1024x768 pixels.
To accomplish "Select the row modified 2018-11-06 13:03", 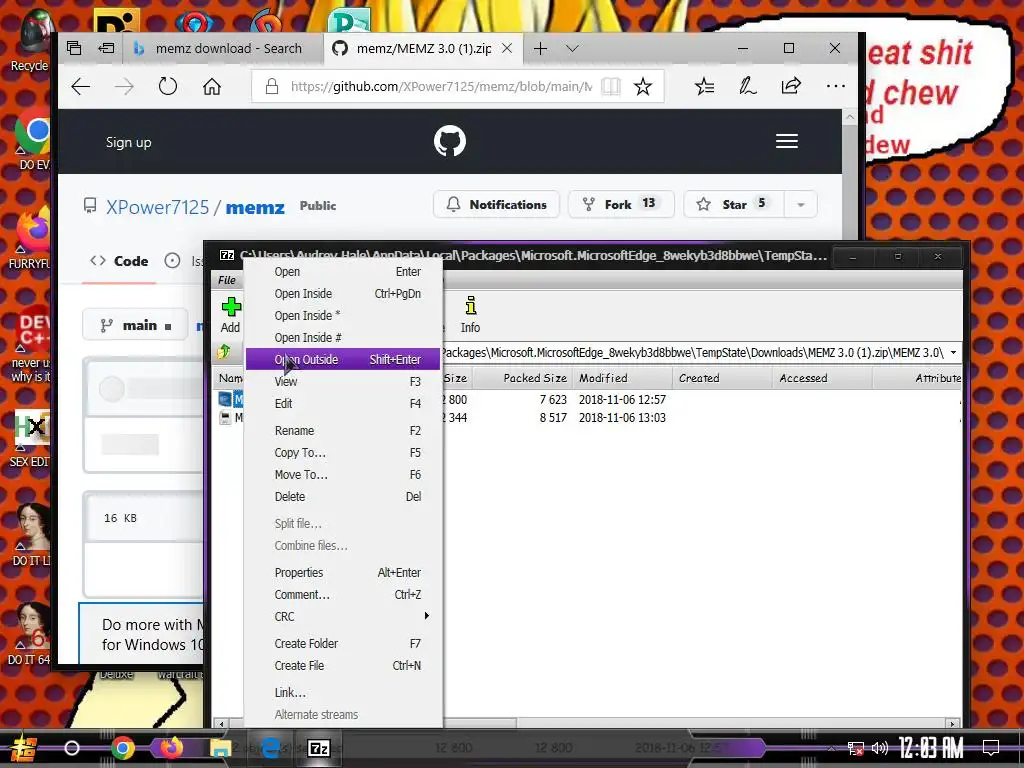I will tap(622, 418).
